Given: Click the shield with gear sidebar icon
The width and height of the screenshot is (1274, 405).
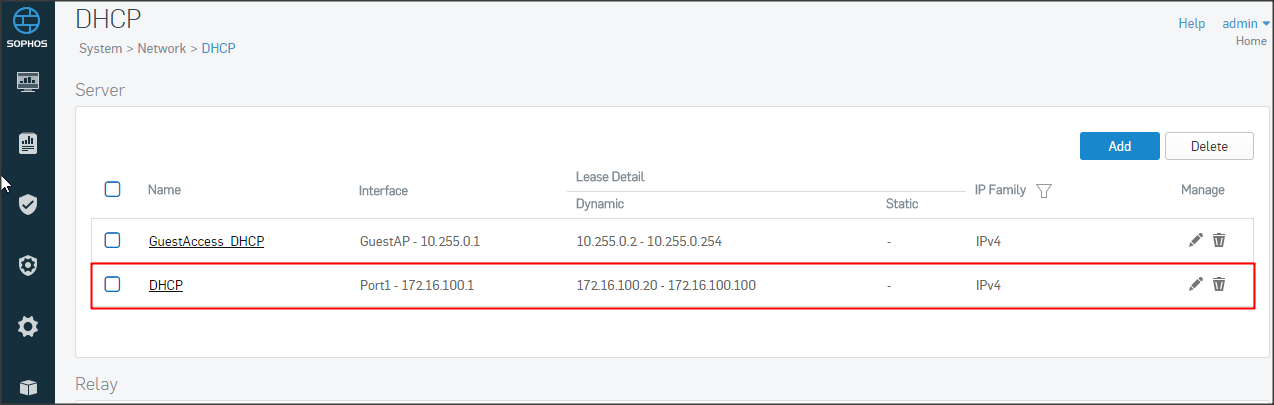Looking at the screenshot, I should tap(28, 265).
